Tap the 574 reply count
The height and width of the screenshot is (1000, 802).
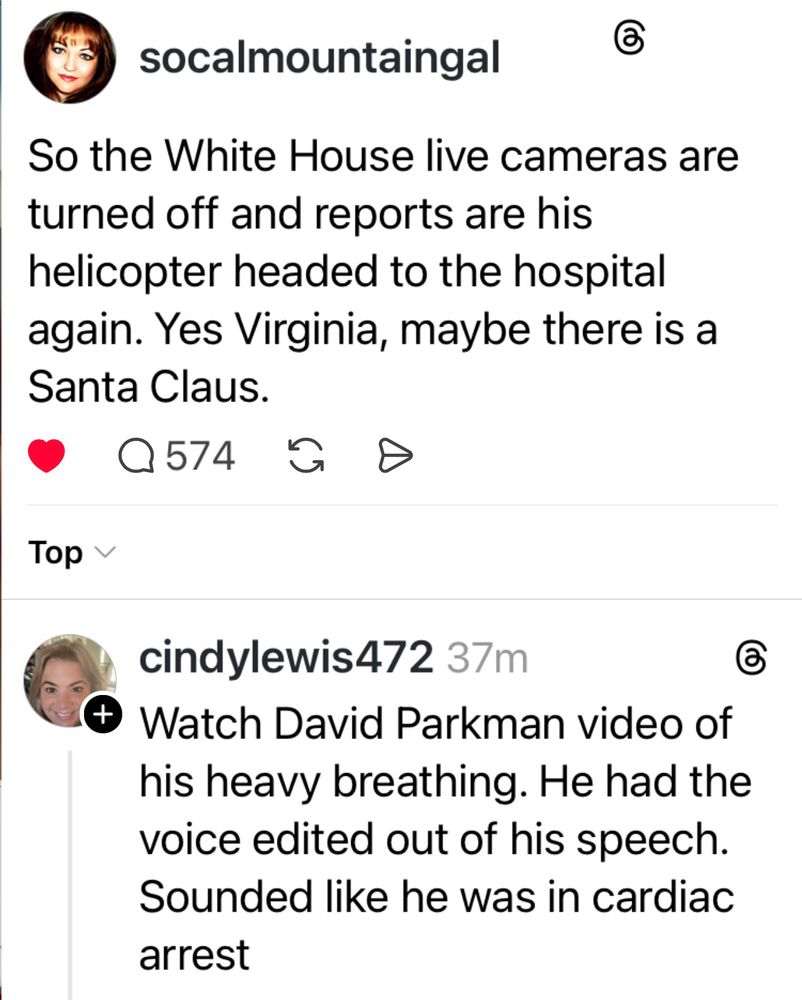[200, 456]
